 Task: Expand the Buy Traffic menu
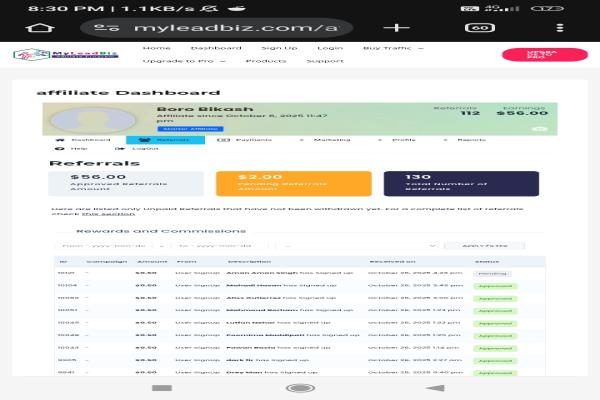pos(392,47)
